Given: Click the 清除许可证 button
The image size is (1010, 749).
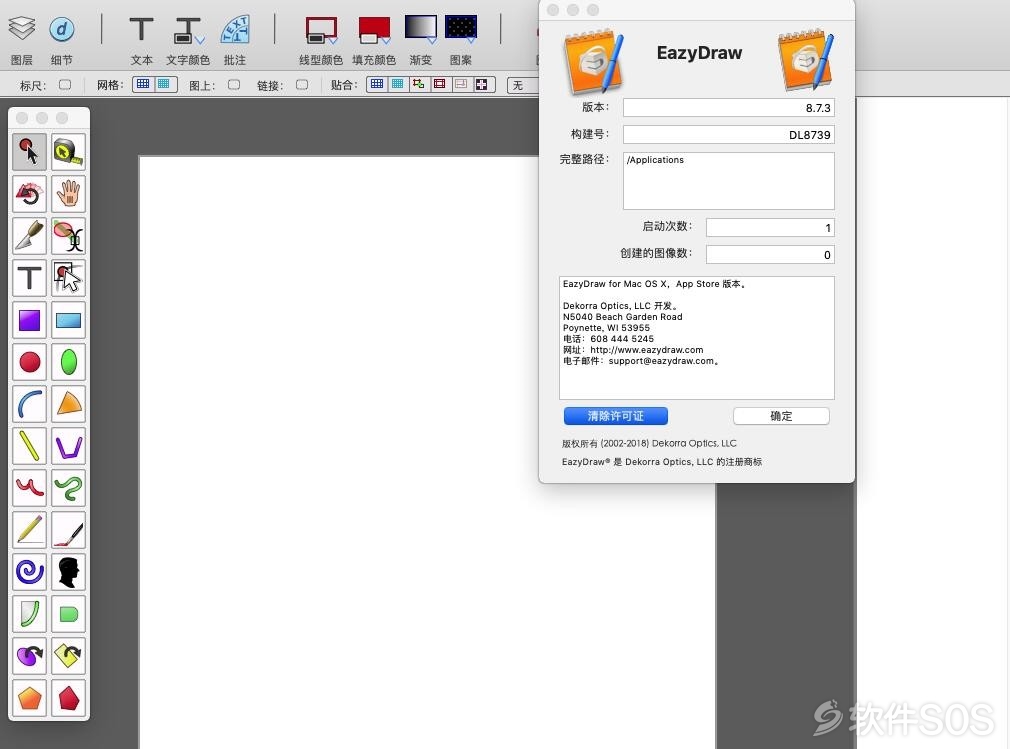Looking at the screenshot, I should coord(615,416).
